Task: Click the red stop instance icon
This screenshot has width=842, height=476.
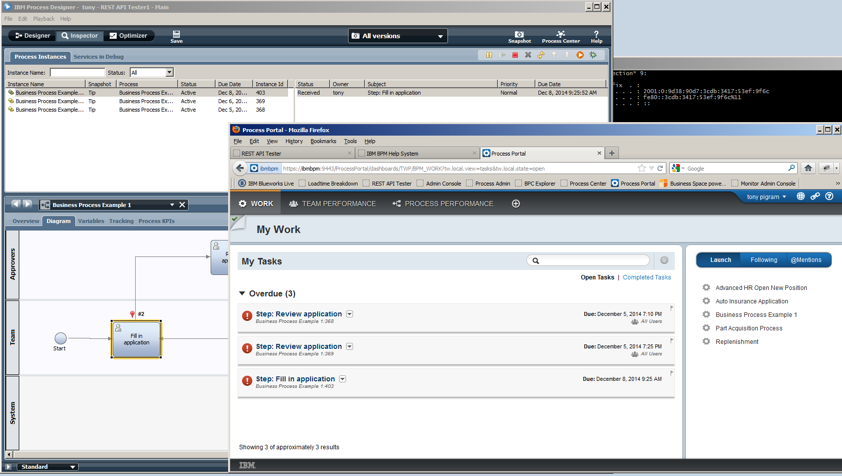Action: tap(515, 55)
